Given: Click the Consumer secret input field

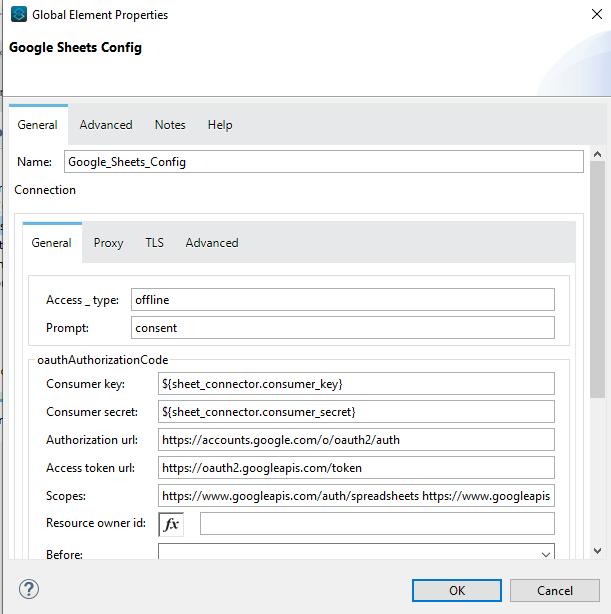Looking at the screenshot, I should (356, 412).
